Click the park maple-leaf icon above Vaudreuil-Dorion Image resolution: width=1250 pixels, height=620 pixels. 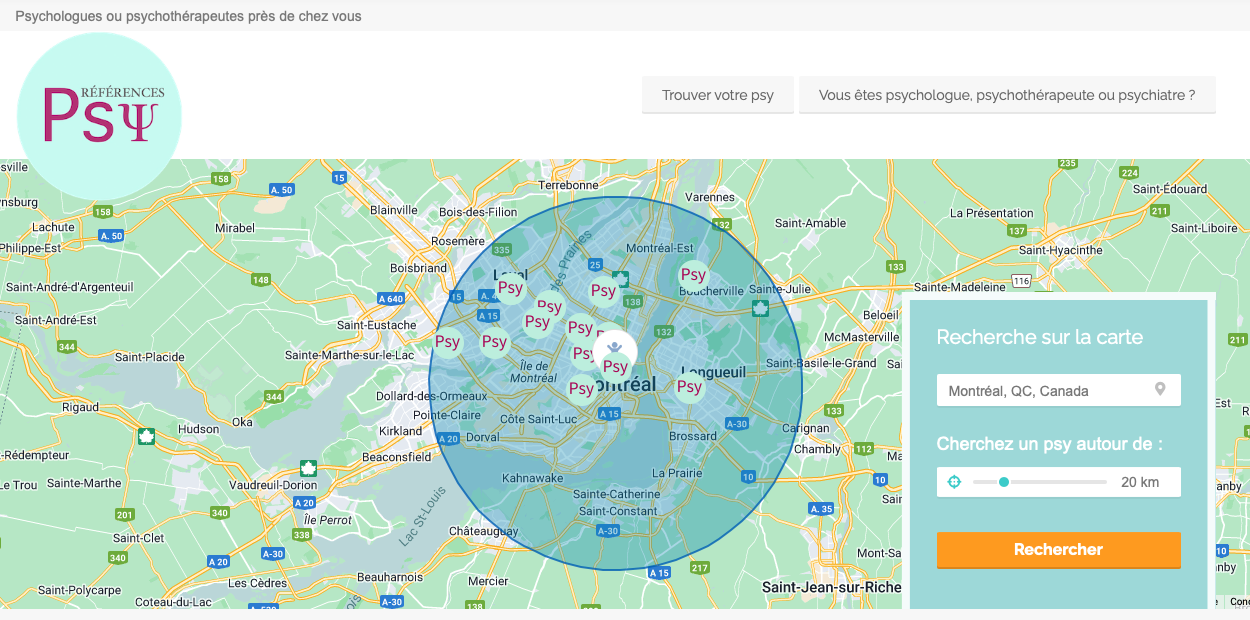pyautogui.click(x=308, y=468)
